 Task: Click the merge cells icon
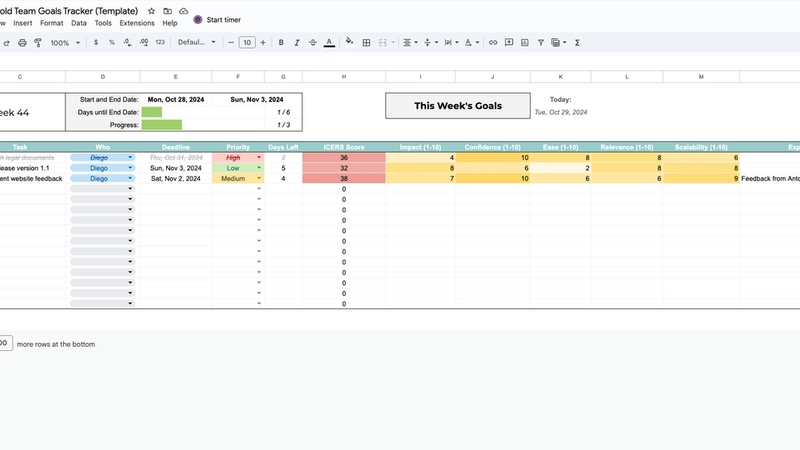pos(383,43)
